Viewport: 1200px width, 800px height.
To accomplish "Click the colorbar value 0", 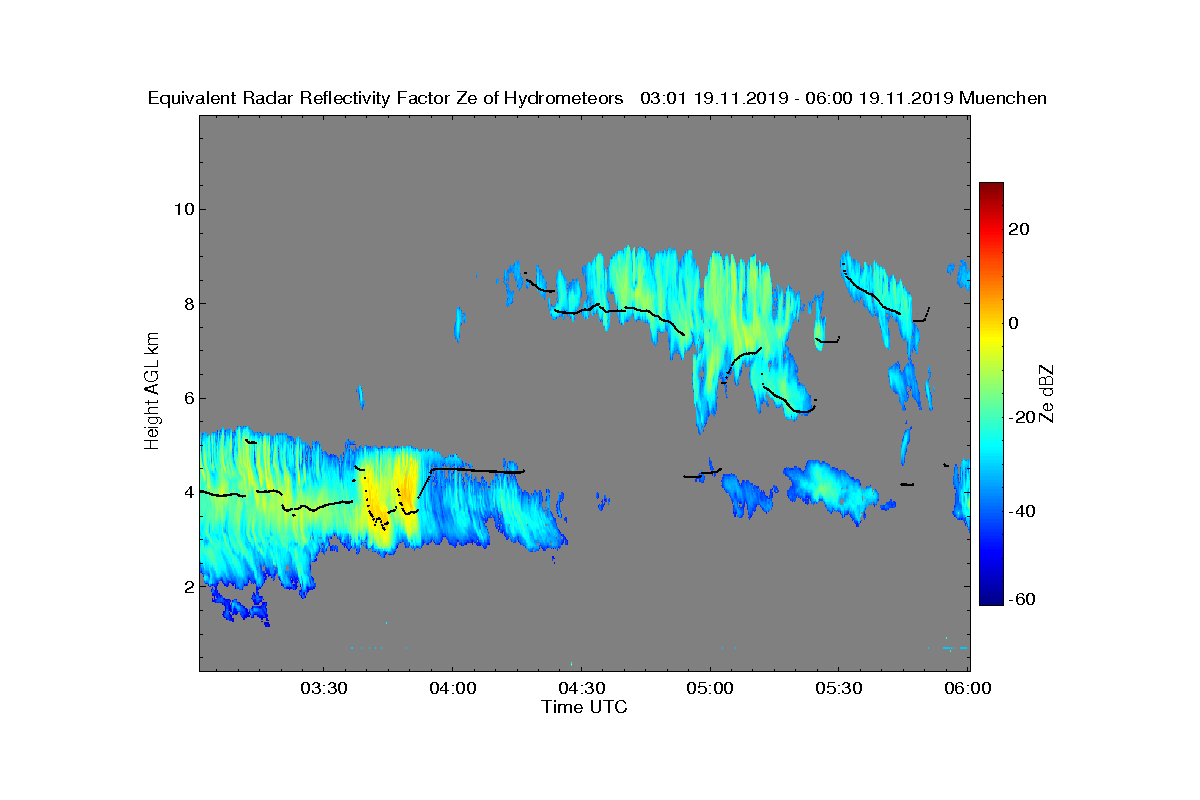I will pyautogui.click(x=1015, y=323).
